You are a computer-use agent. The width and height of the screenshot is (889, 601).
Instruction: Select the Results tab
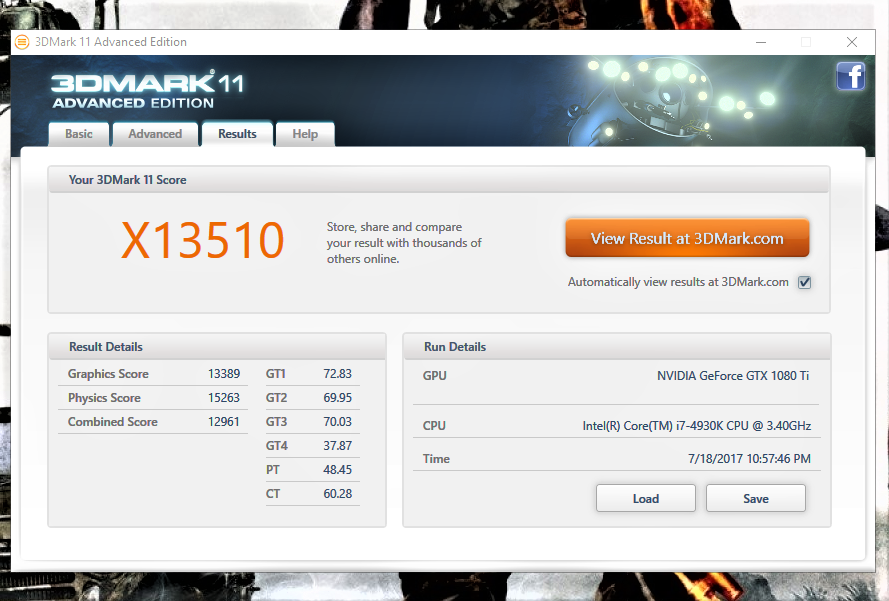pyautogui.click(x=238, y=134)
